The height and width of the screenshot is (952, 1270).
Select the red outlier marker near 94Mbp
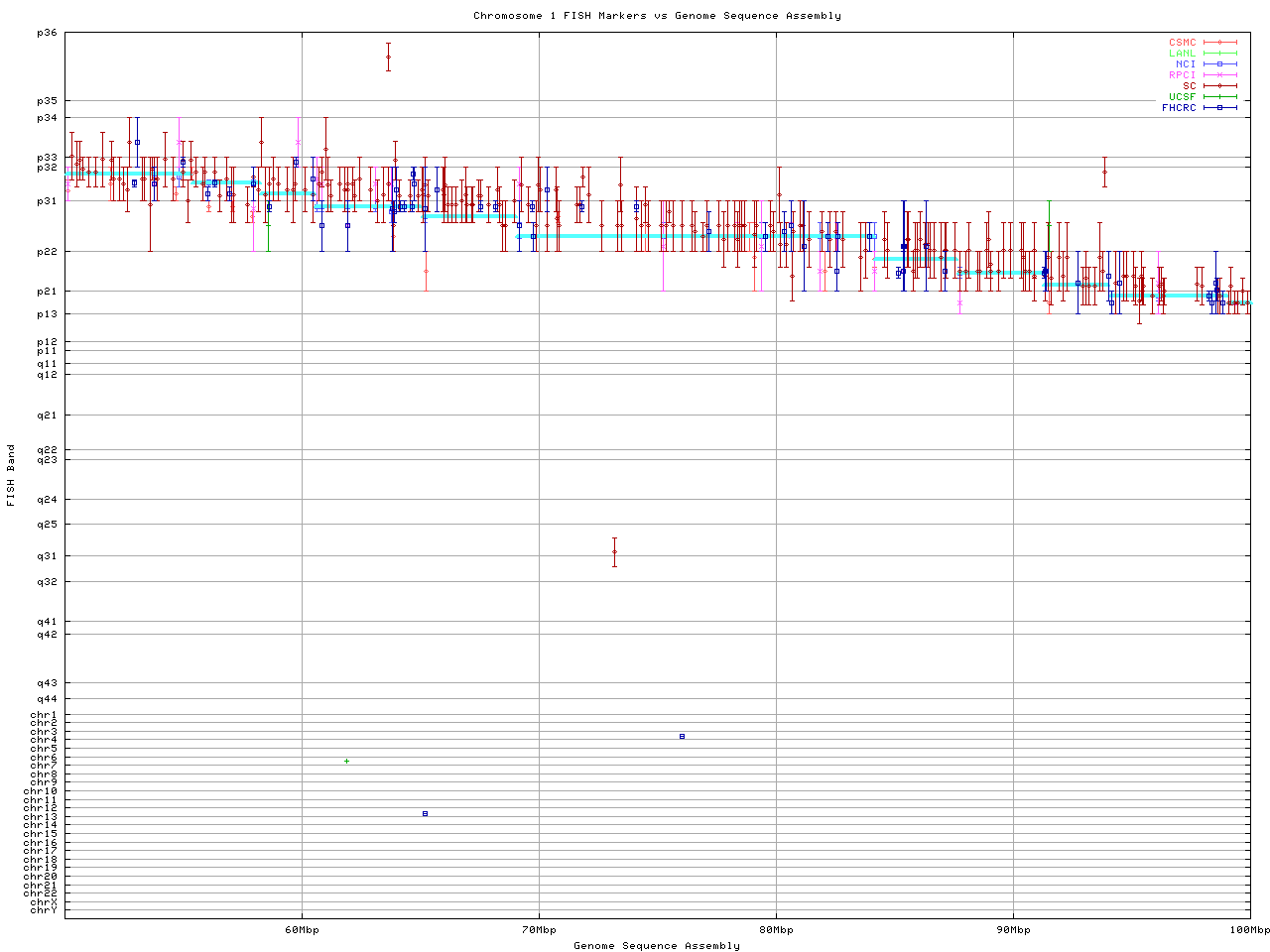1104,172
